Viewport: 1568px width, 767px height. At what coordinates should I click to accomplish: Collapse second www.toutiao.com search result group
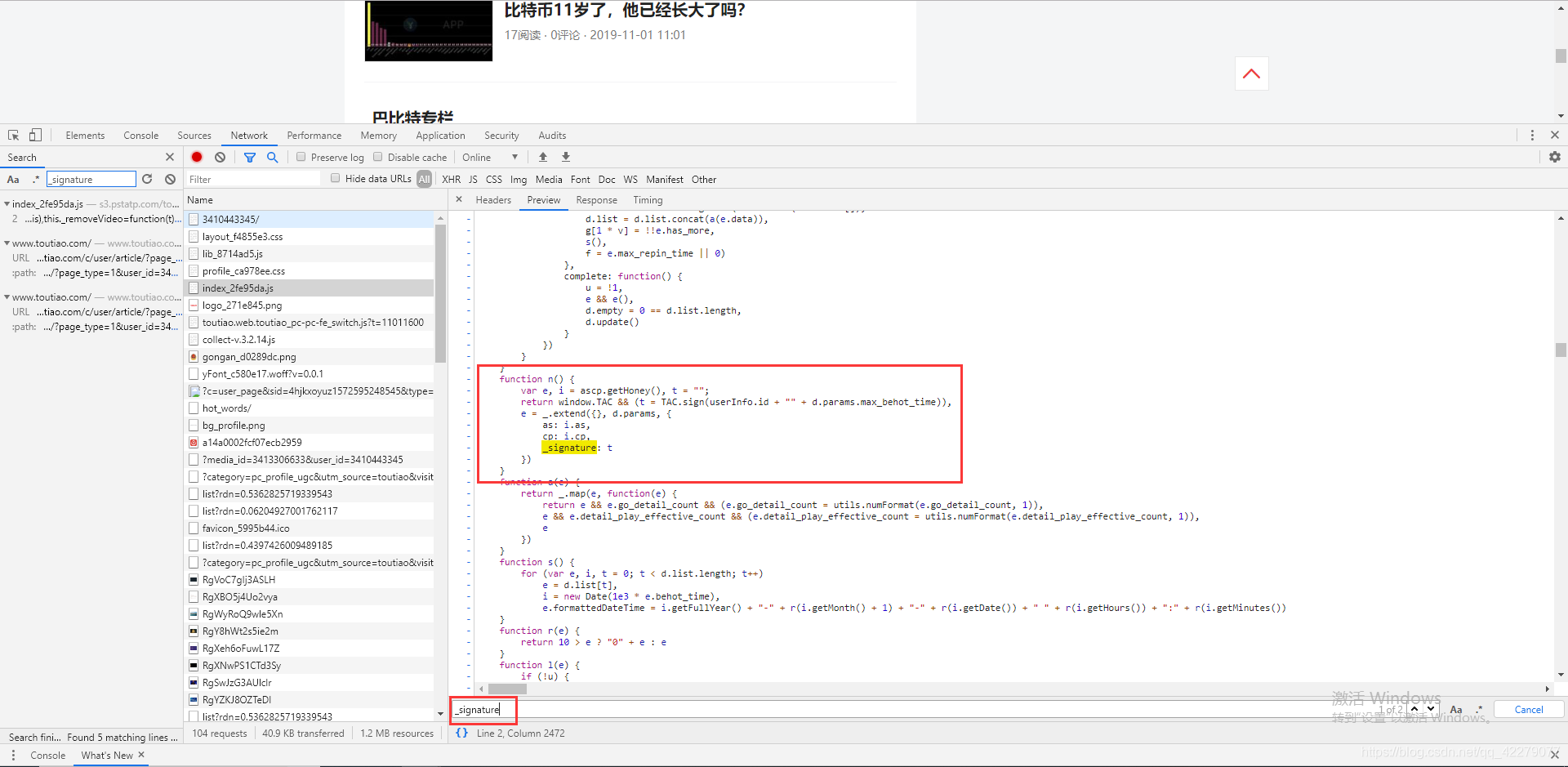point(7,297)
